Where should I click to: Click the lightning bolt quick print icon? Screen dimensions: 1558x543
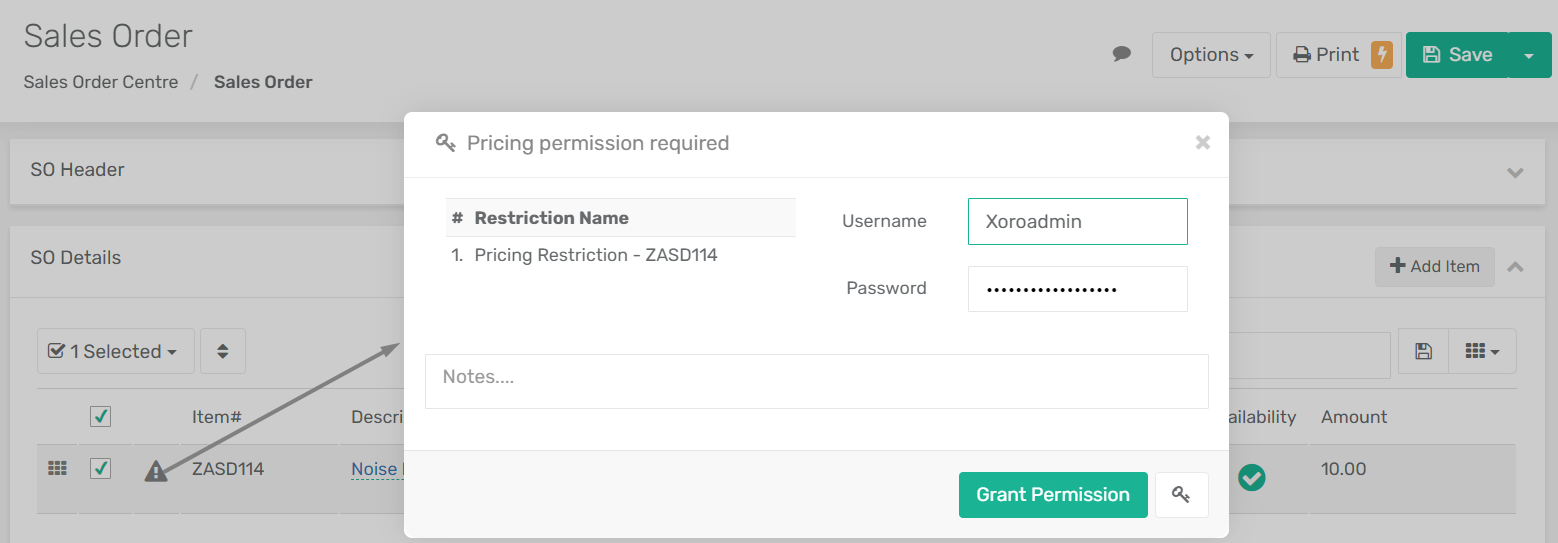(1382, 54)
